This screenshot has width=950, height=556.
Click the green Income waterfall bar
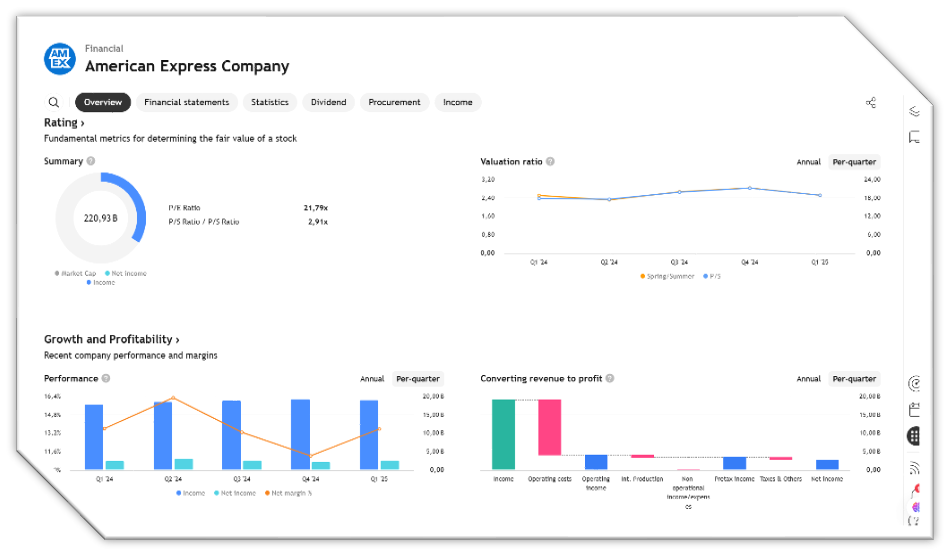[x=503, y=434]
